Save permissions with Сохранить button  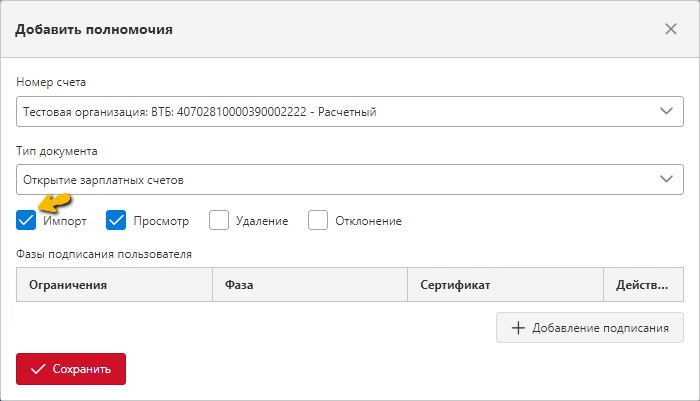(71, 369)
